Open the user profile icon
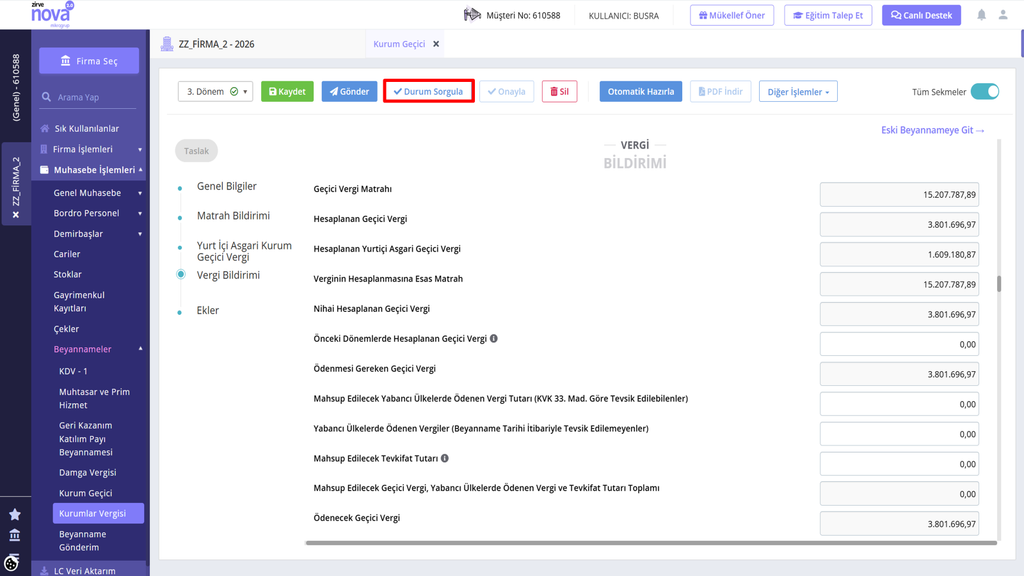 coord(1003,15)
